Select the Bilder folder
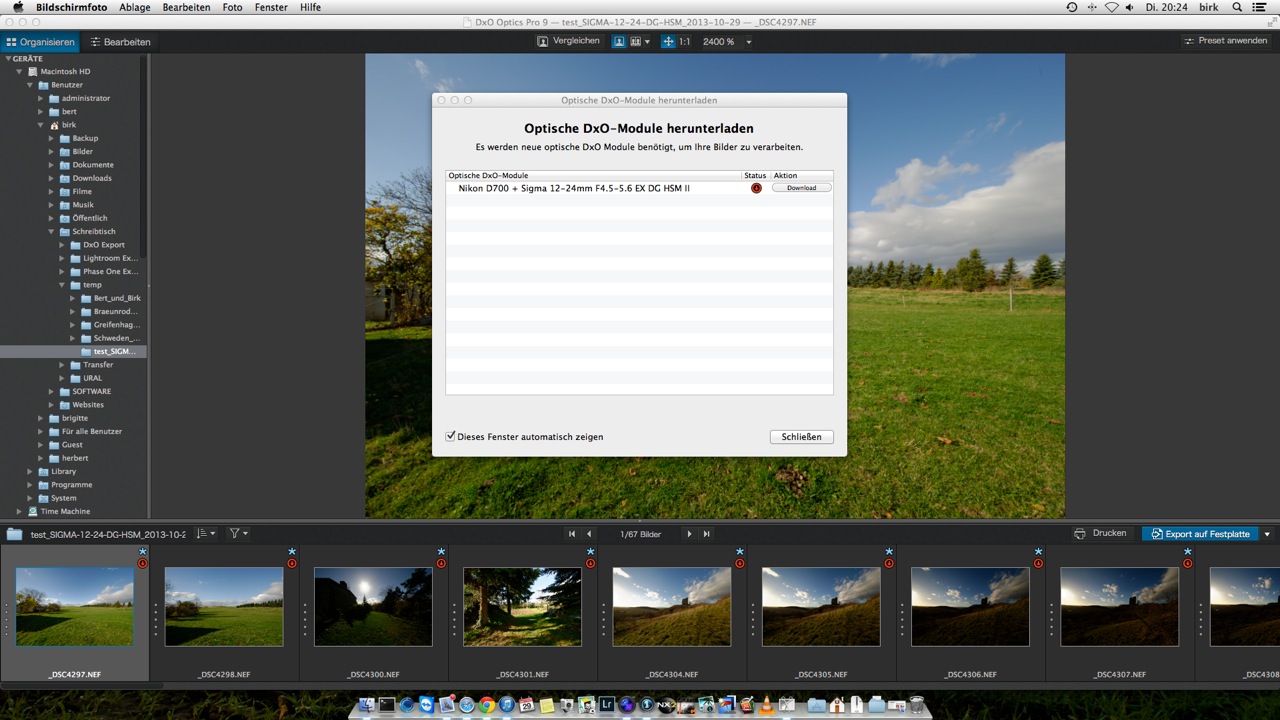The image size is (1280, 720). click(83, 152)
